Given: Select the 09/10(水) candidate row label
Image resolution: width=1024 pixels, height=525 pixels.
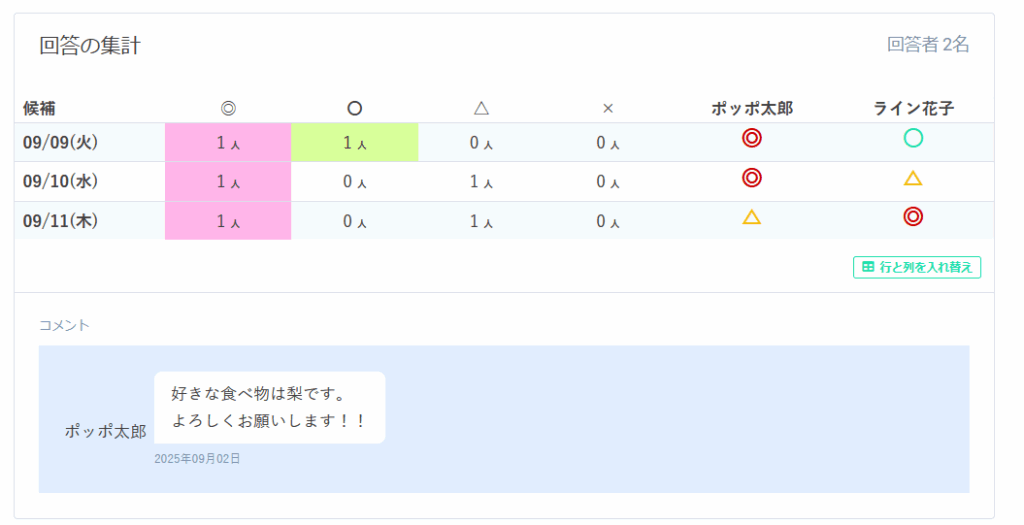Looking at the screenshot, I should [x=60, y=181].
